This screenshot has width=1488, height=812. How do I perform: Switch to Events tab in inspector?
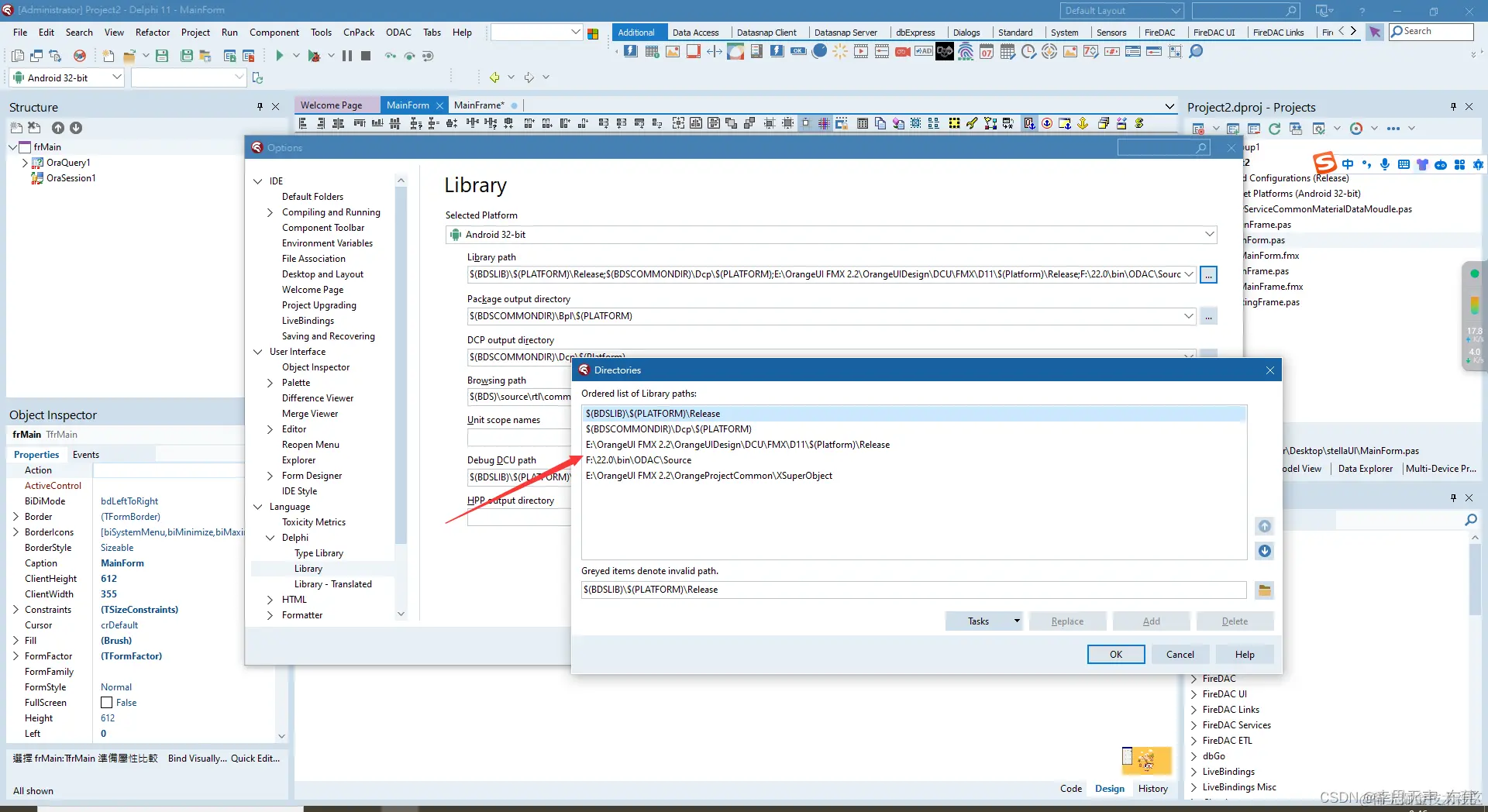(86, 455)
